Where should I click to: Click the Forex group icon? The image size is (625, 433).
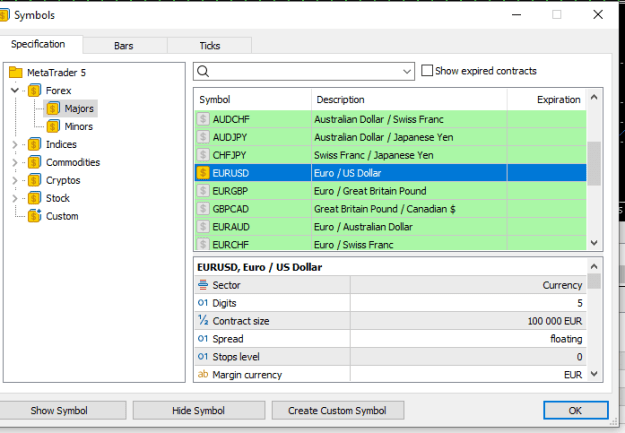[34, 91]
